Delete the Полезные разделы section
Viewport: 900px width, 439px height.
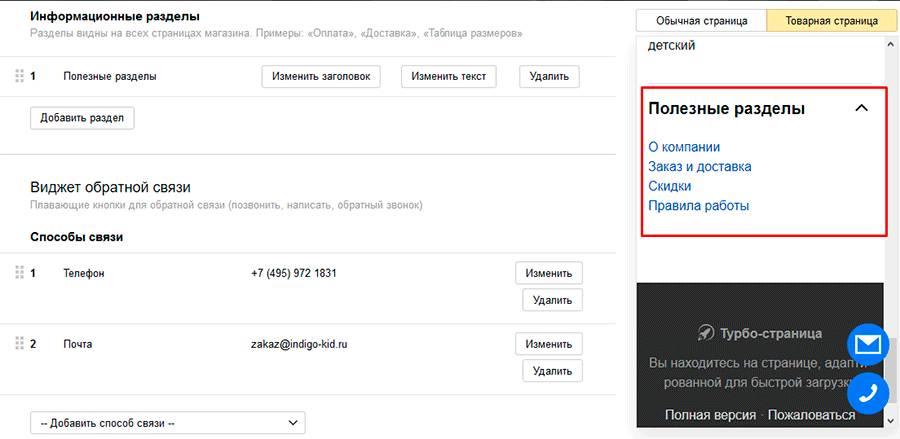[549, 76]
